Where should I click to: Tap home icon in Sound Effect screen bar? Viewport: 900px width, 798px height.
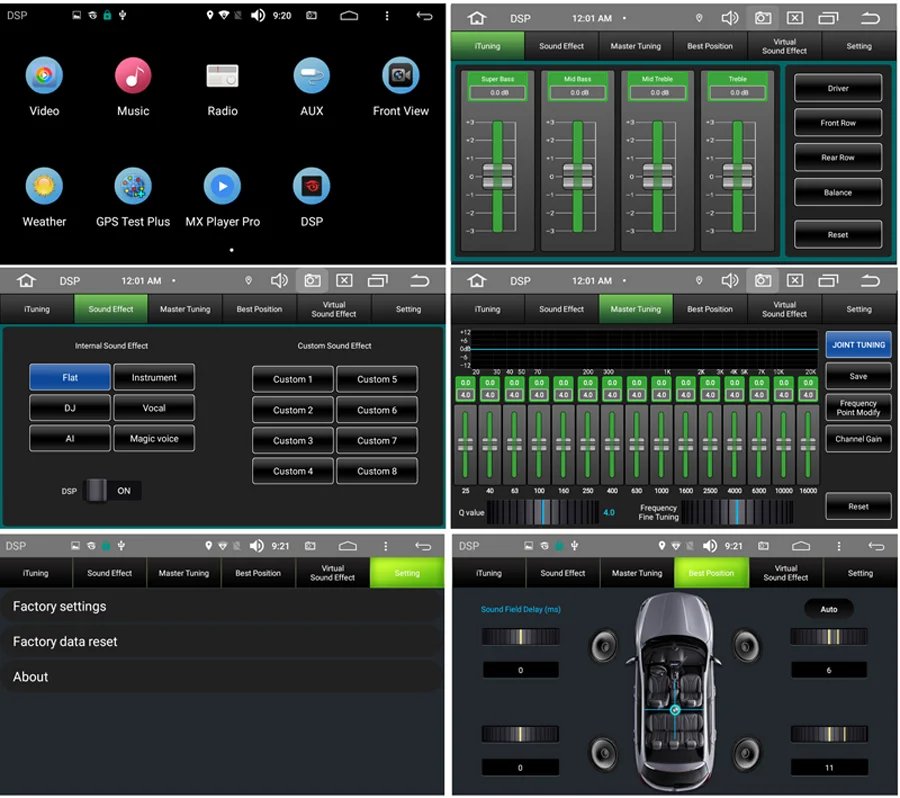(26, 281)
